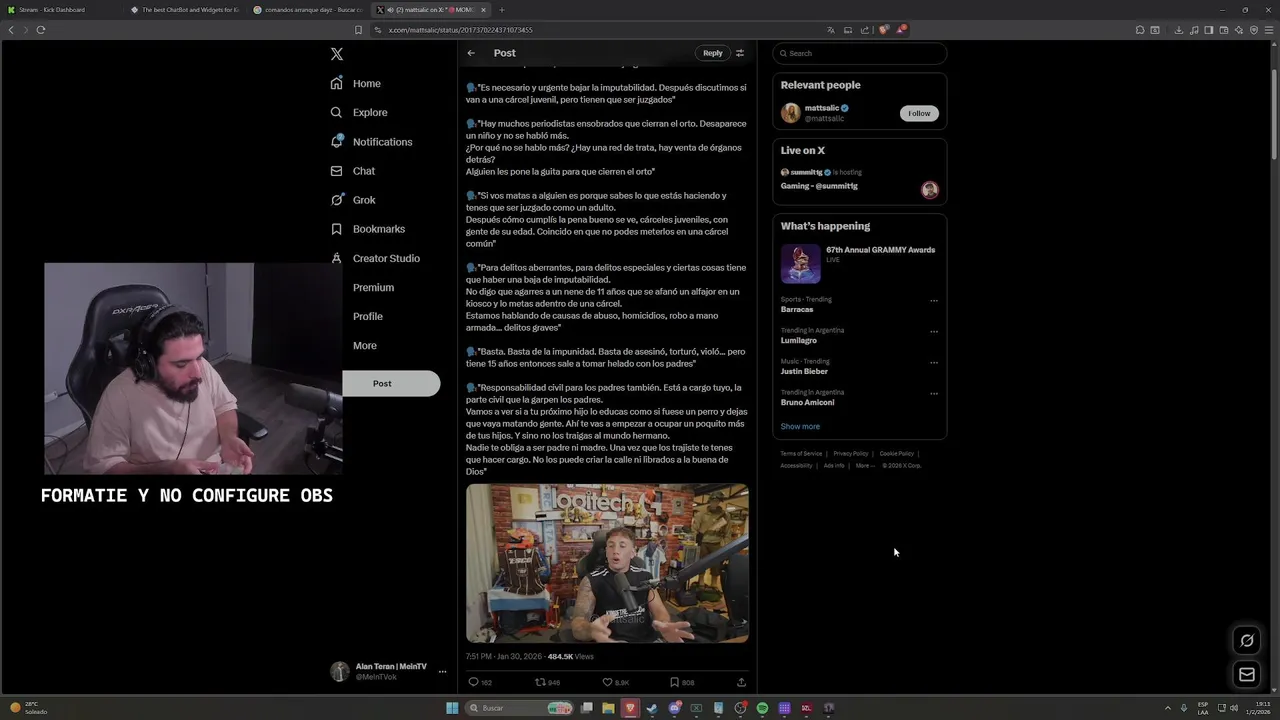Bookmark the post with bookmark icon
This screenshot has height=720, width=1280.
(x=675, y=682)
